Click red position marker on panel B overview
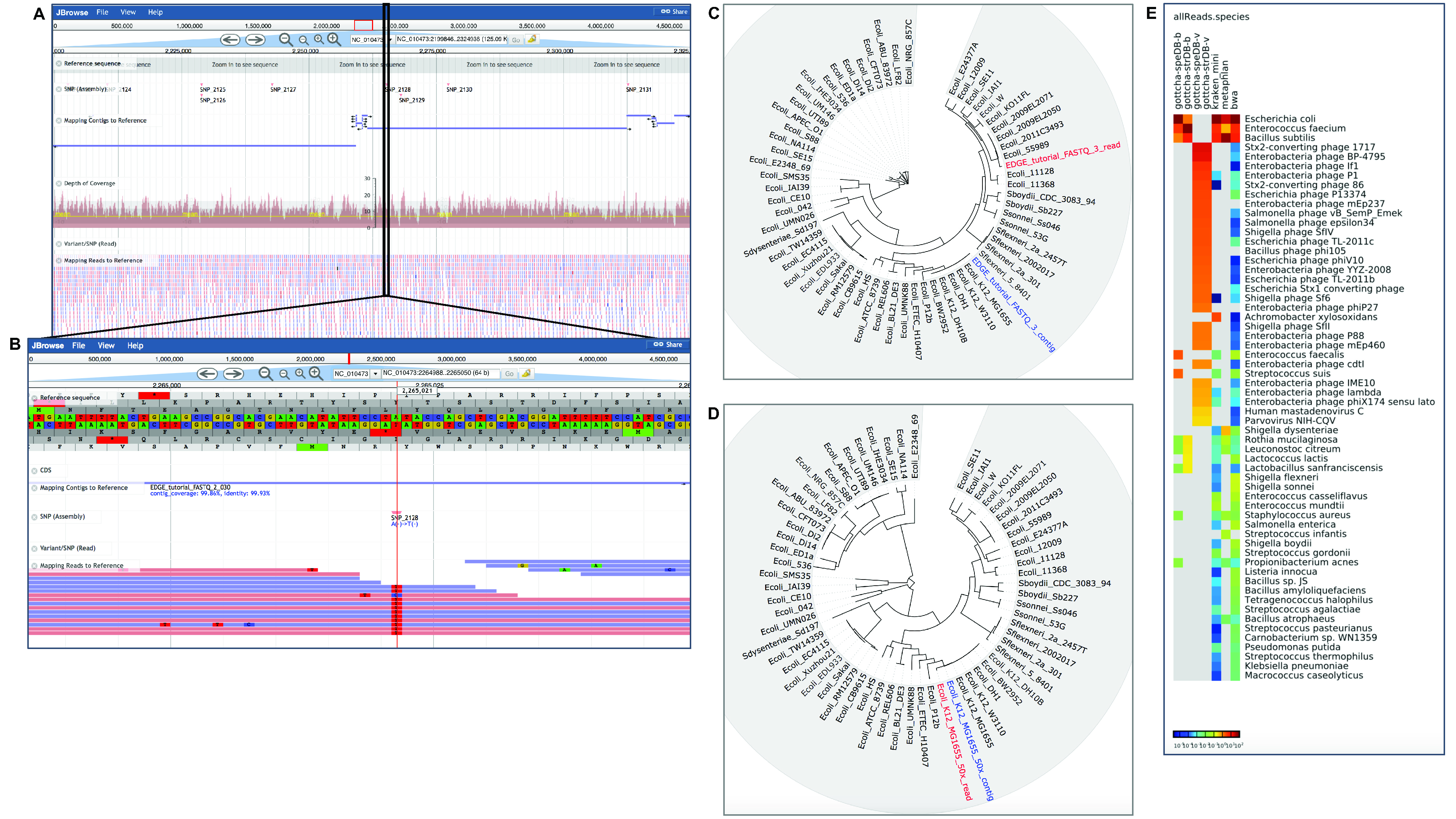The width and height of the screenshot is (1456, 819). (349, 359)
